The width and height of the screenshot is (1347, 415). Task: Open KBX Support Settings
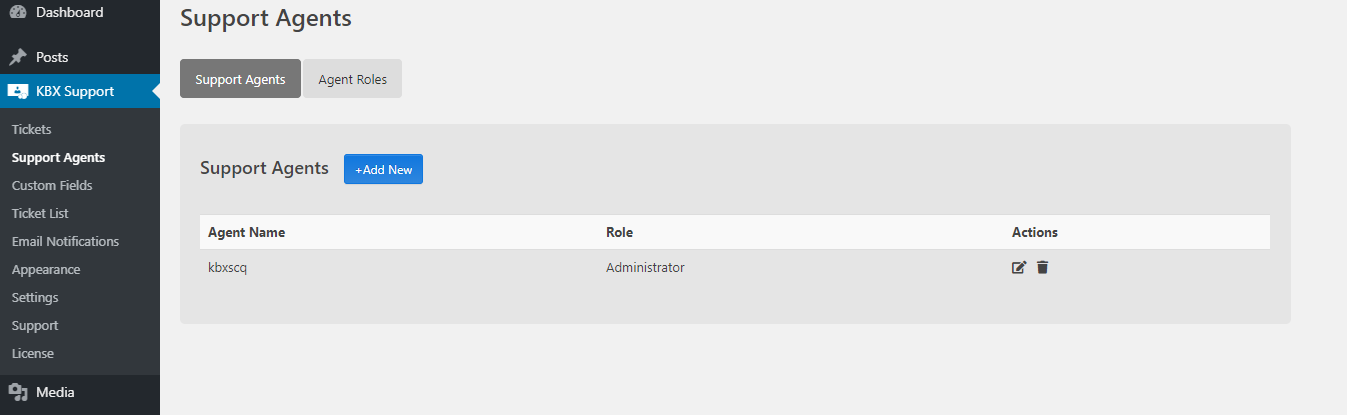(35, 297)
